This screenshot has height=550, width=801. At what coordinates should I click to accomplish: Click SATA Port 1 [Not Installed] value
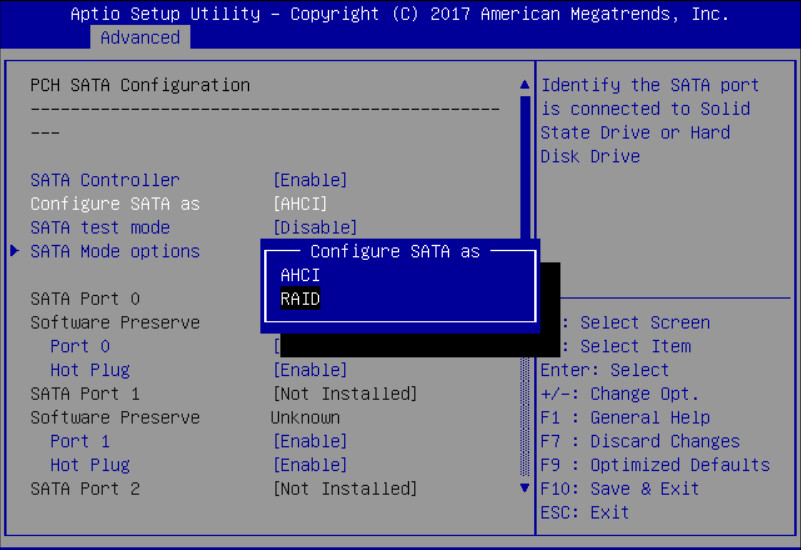[x=345, y=394]
